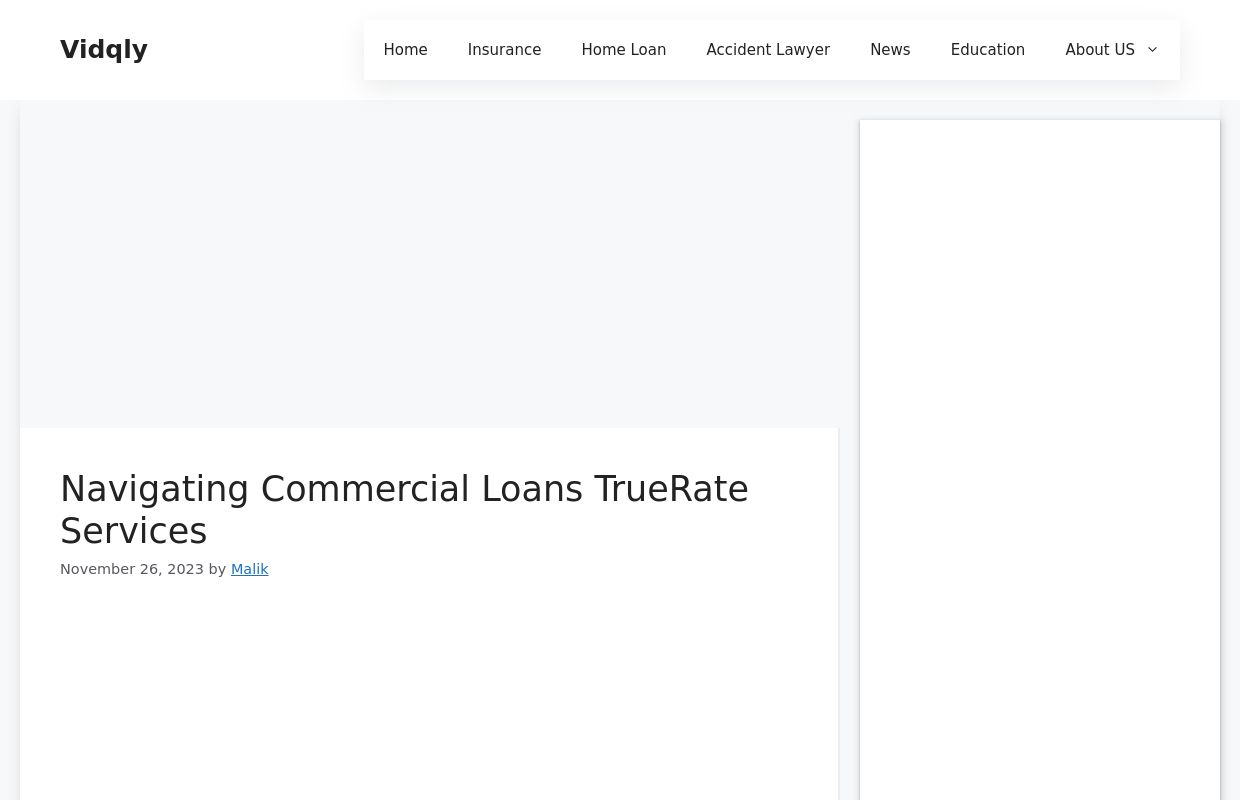
Task: Open the Accident Lawyer menu item
Action: [x=768, y=50]
